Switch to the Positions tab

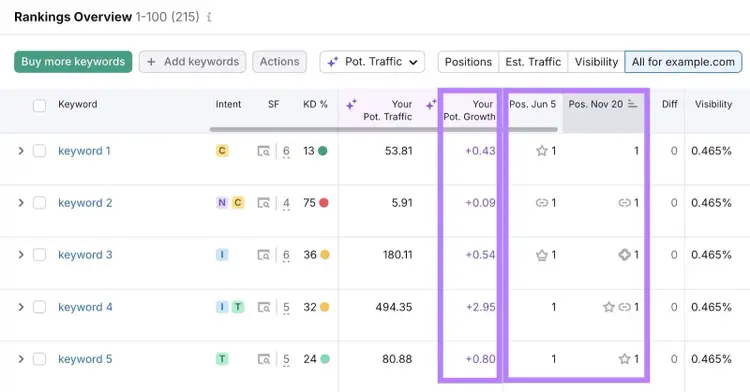point(468,62)
